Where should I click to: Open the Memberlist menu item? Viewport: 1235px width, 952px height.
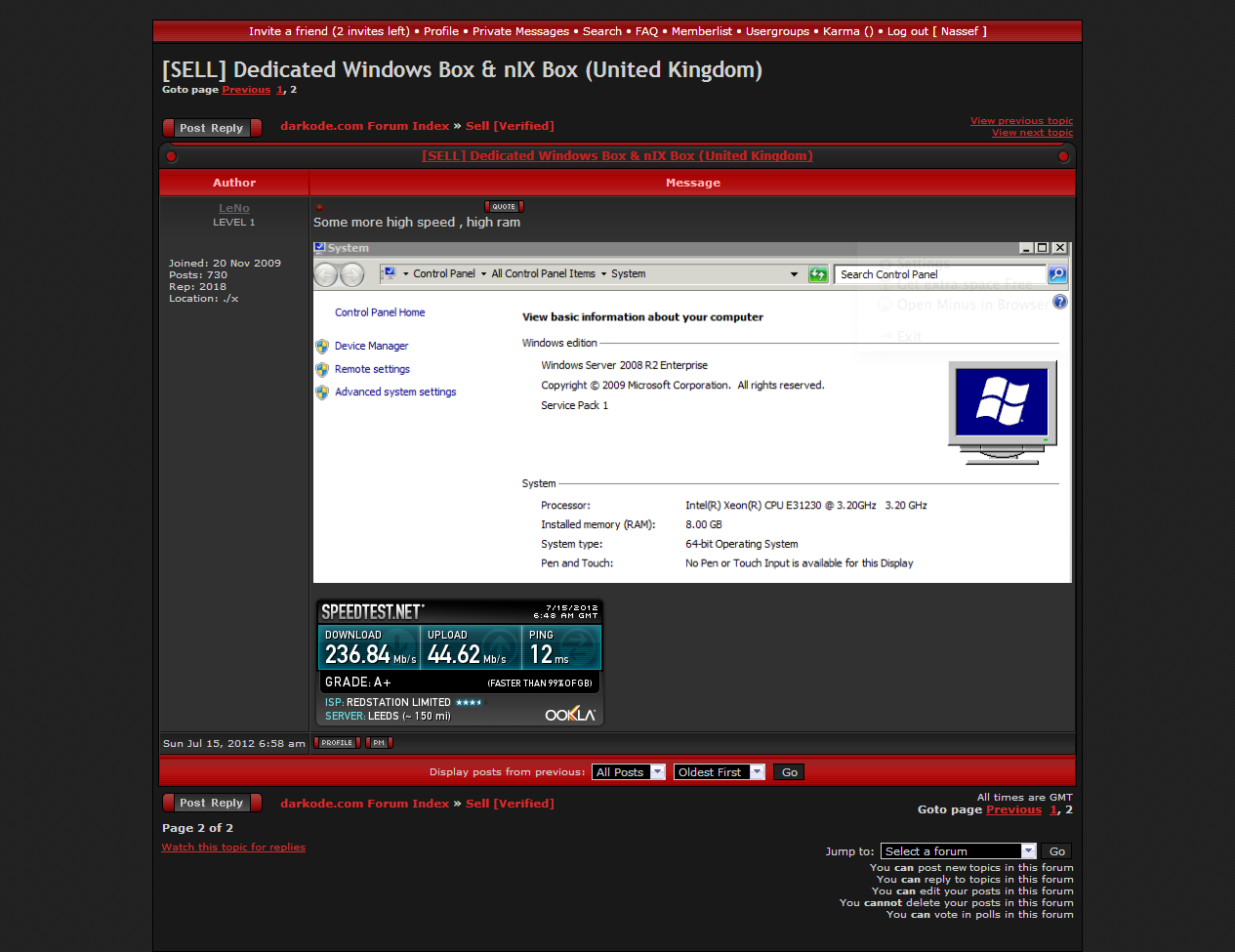point(701,31)
